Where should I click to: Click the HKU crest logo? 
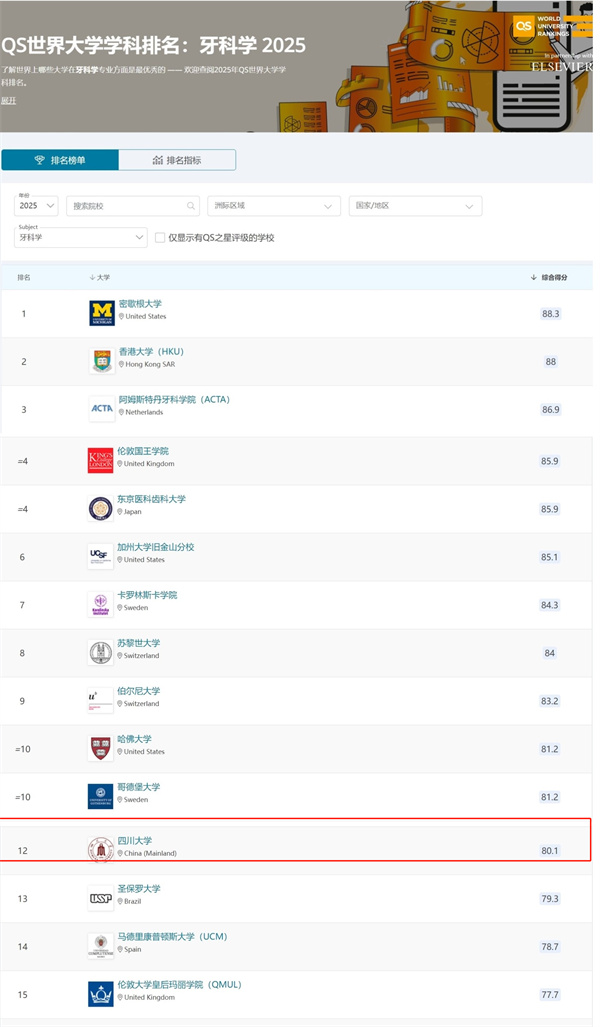coord(101,361)
